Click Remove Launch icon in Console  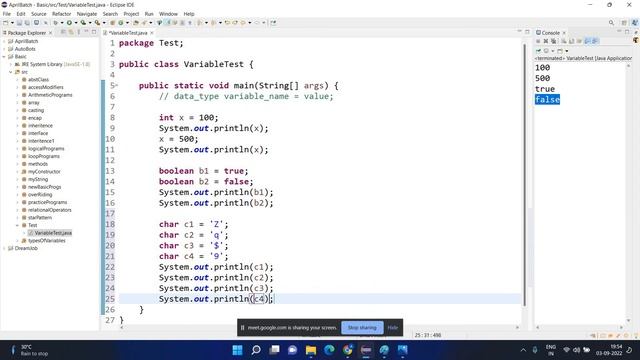tap(546, 41)
